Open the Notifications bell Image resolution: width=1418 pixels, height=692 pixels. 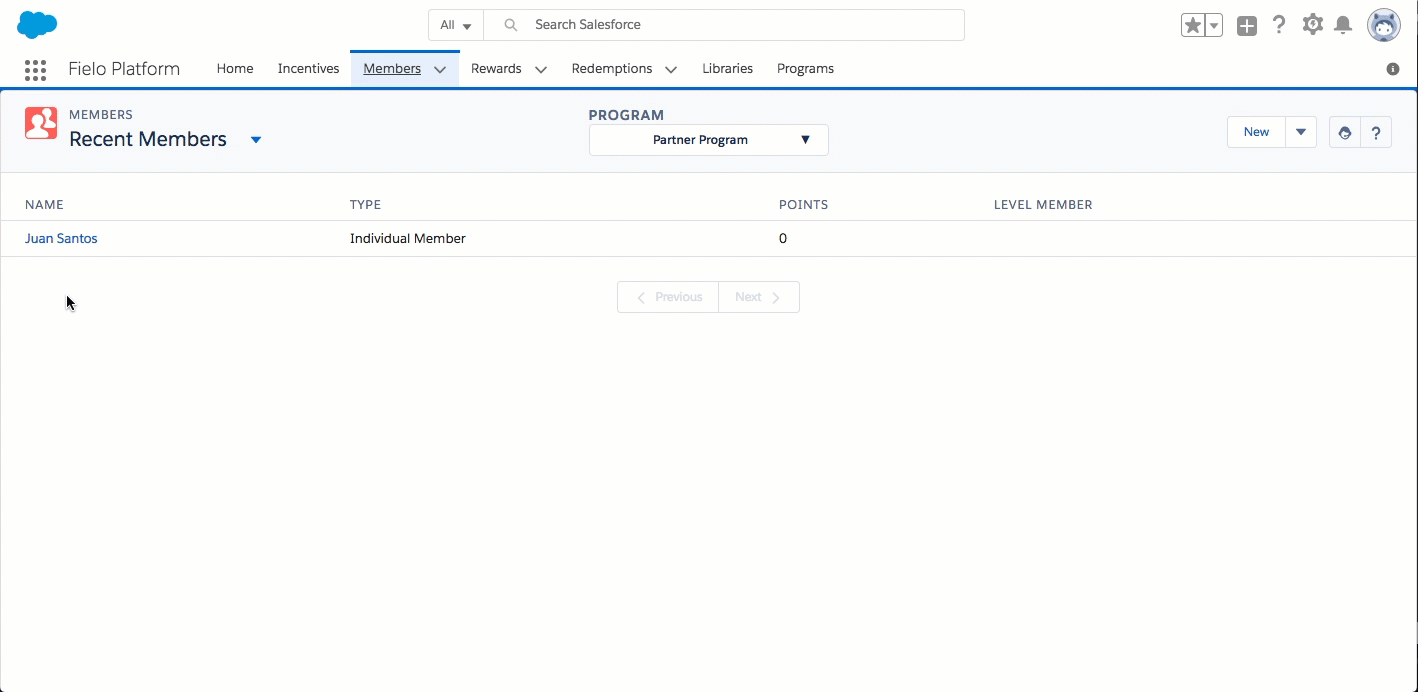1343,25
